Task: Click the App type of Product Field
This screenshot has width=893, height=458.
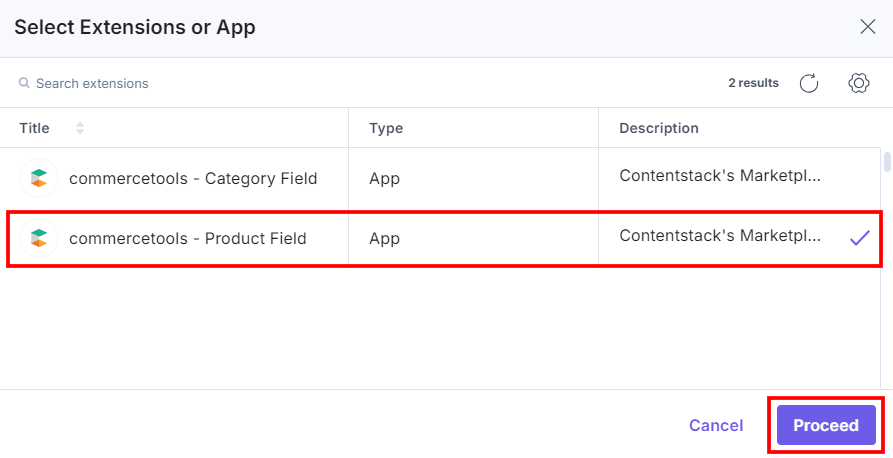Action: [x=384, y=238]
